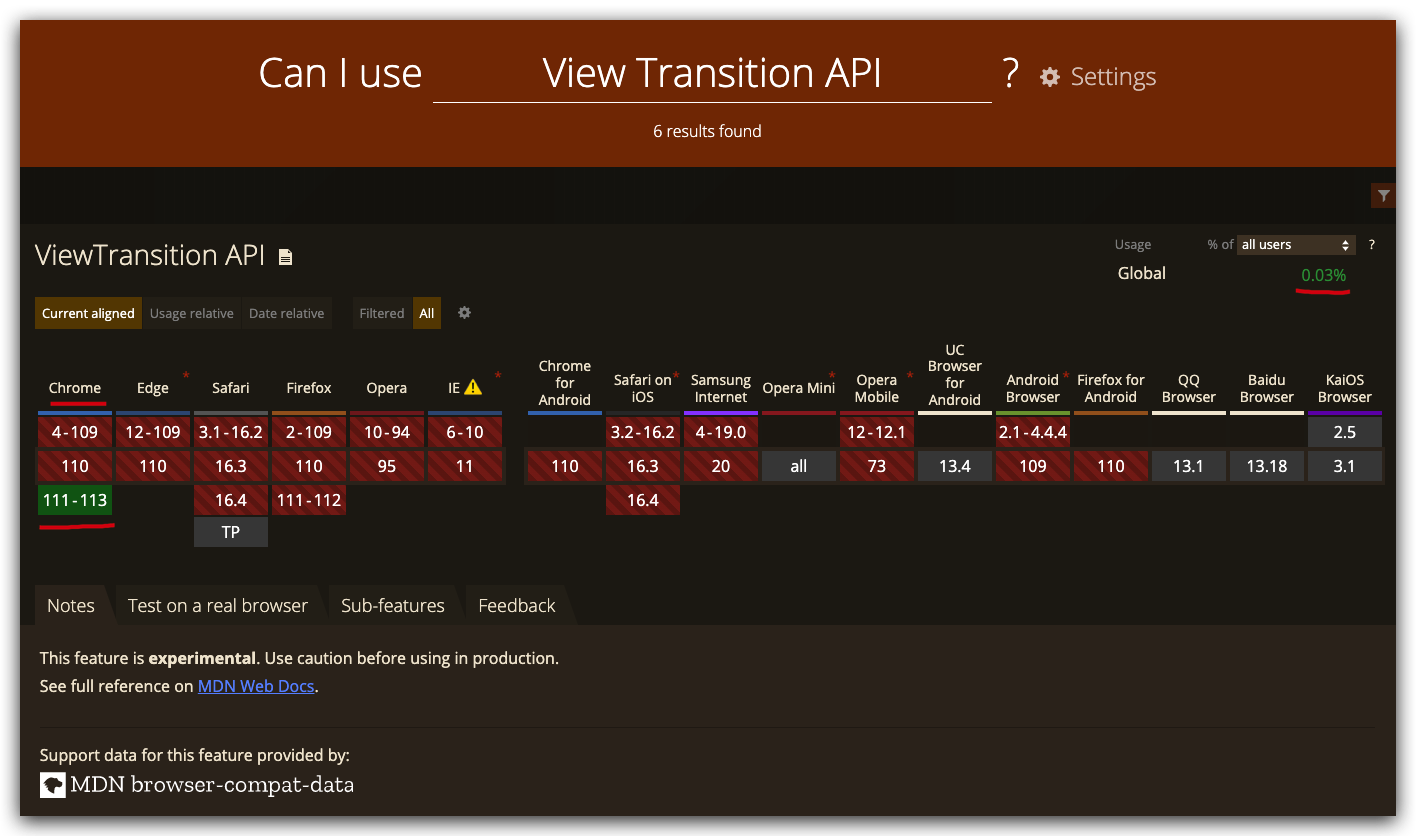1416x836 pixels.
Task: Select the Baidu Browser 13.18 cell
Action: tap(1267, 466)
